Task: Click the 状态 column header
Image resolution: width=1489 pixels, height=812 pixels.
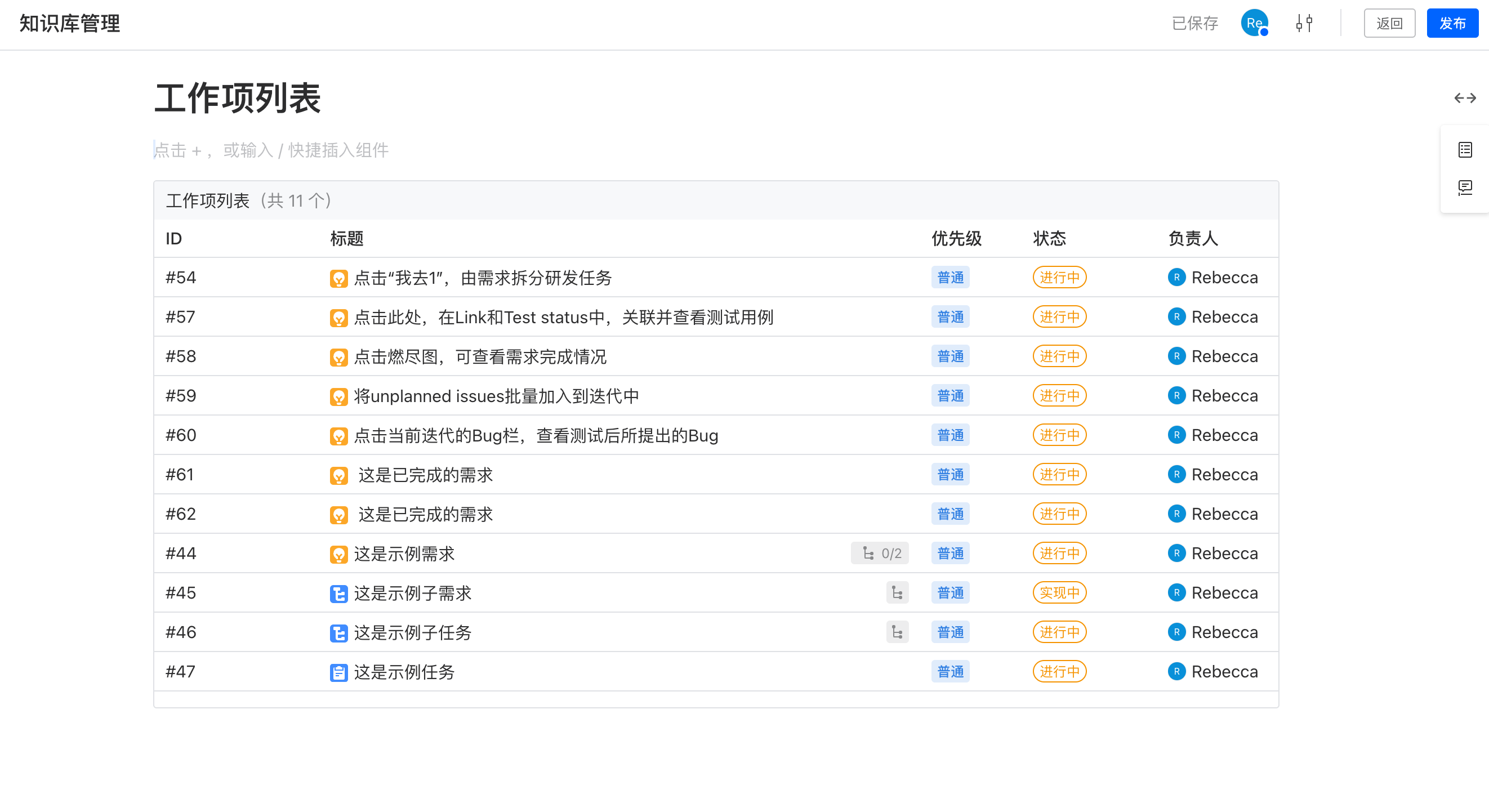Action: (x=1049, y=239)
